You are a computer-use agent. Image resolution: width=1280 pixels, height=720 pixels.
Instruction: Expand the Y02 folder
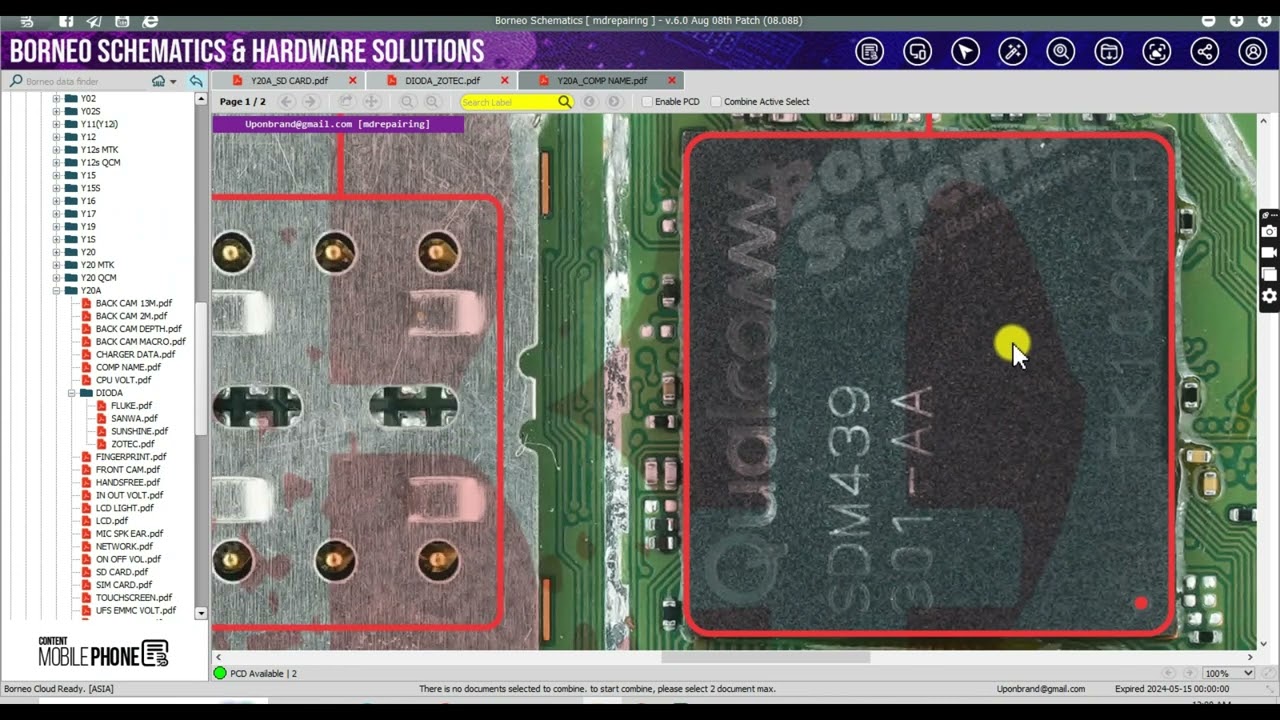click(x=56, y=99)
